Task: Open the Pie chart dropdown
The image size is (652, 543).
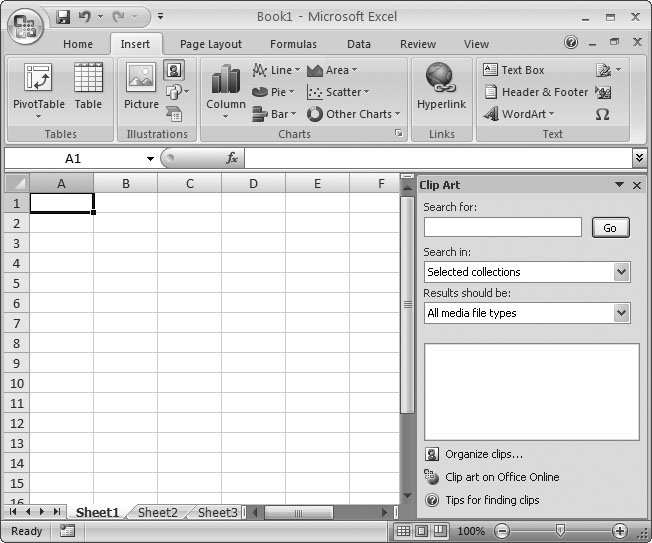Action: pyautogui.click(x=273, y=92)
